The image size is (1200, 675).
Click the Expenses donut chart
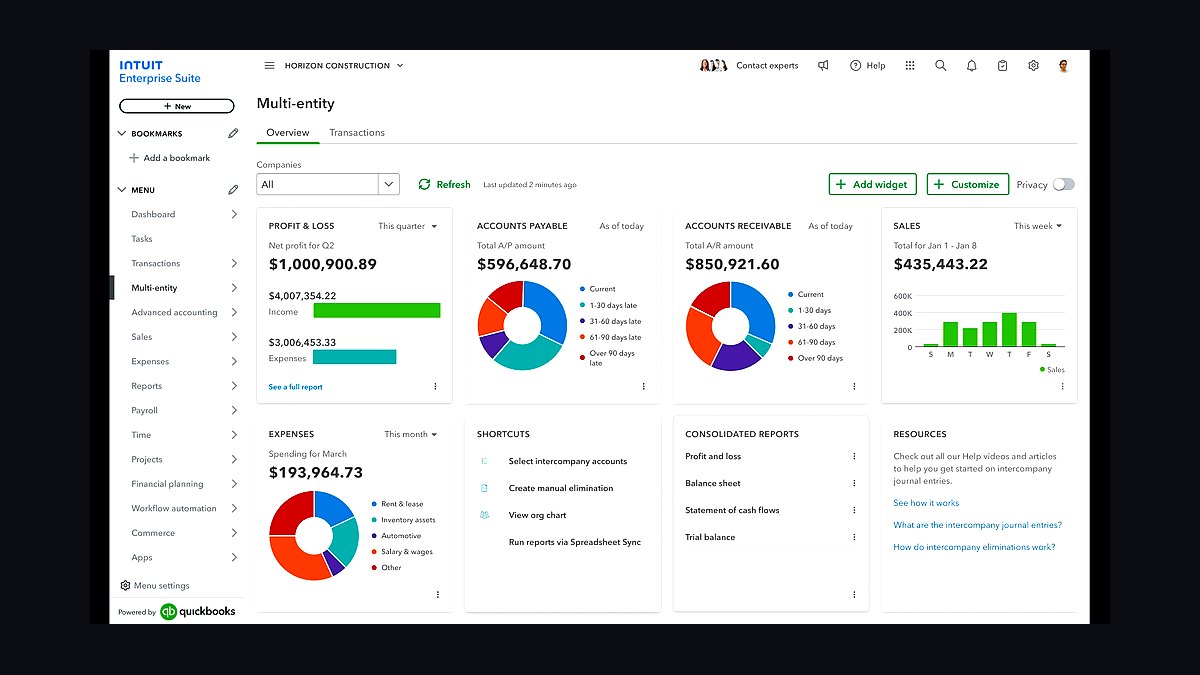(x=314, y=535)
